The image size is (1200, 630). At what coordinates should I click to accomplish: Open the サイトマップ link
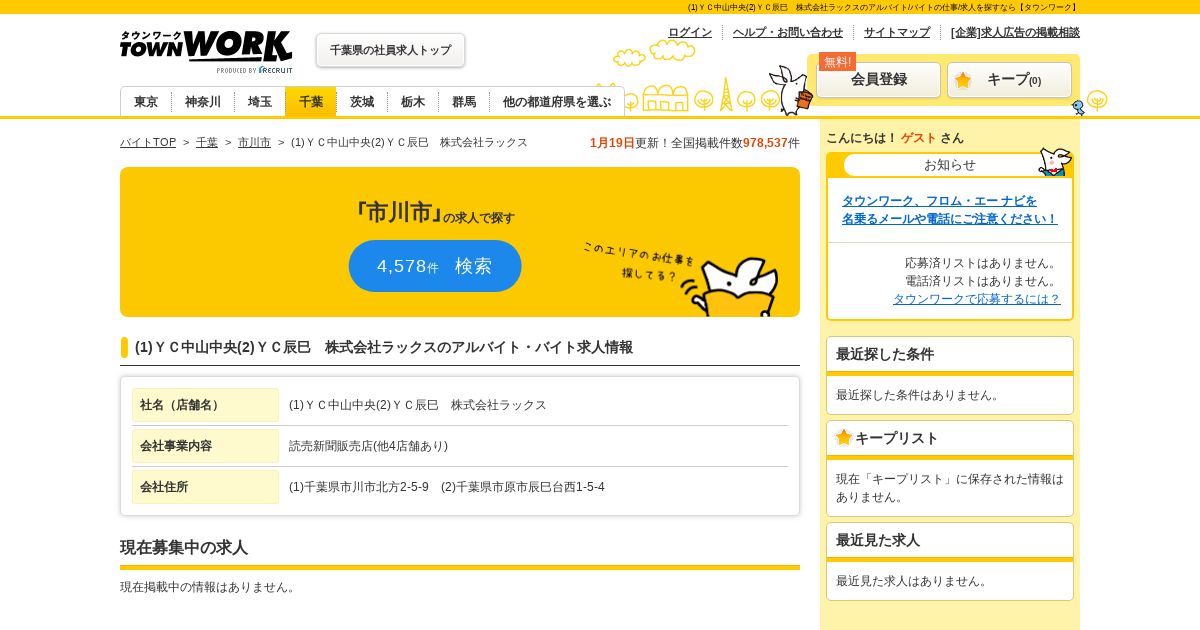(x=897, y=32)
